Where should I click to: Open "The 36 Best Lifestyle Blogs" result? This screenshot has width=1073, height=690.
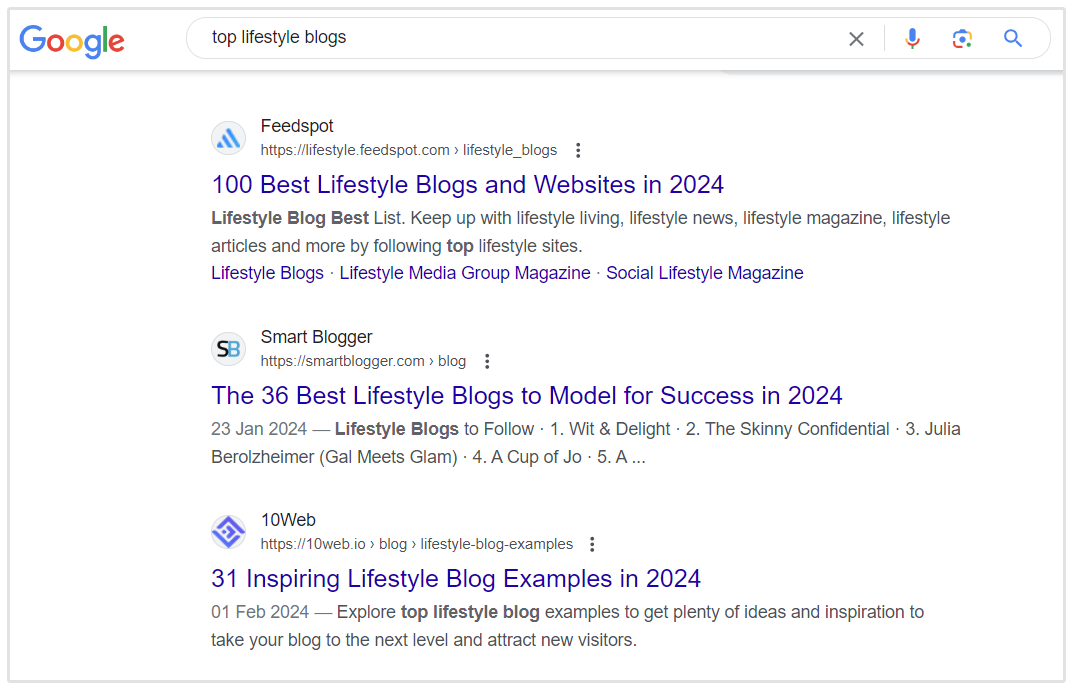click(526, 396)
